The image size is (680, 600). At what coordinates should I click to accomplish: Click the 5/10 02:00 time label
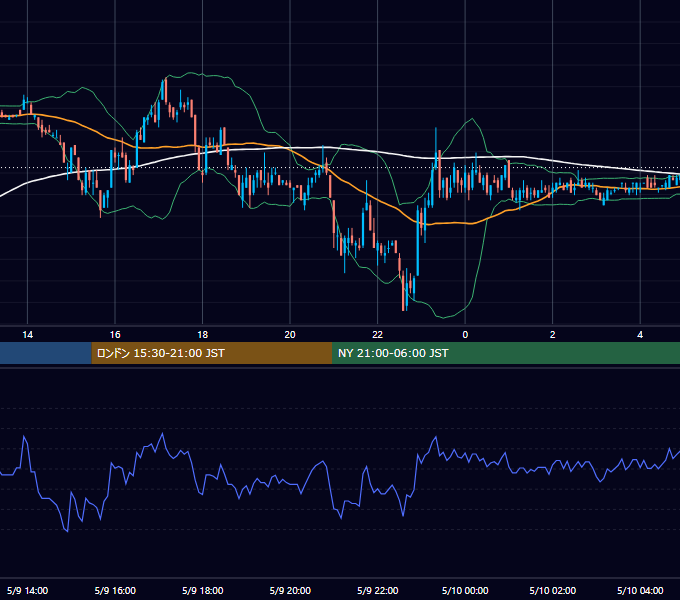point(552,590)
